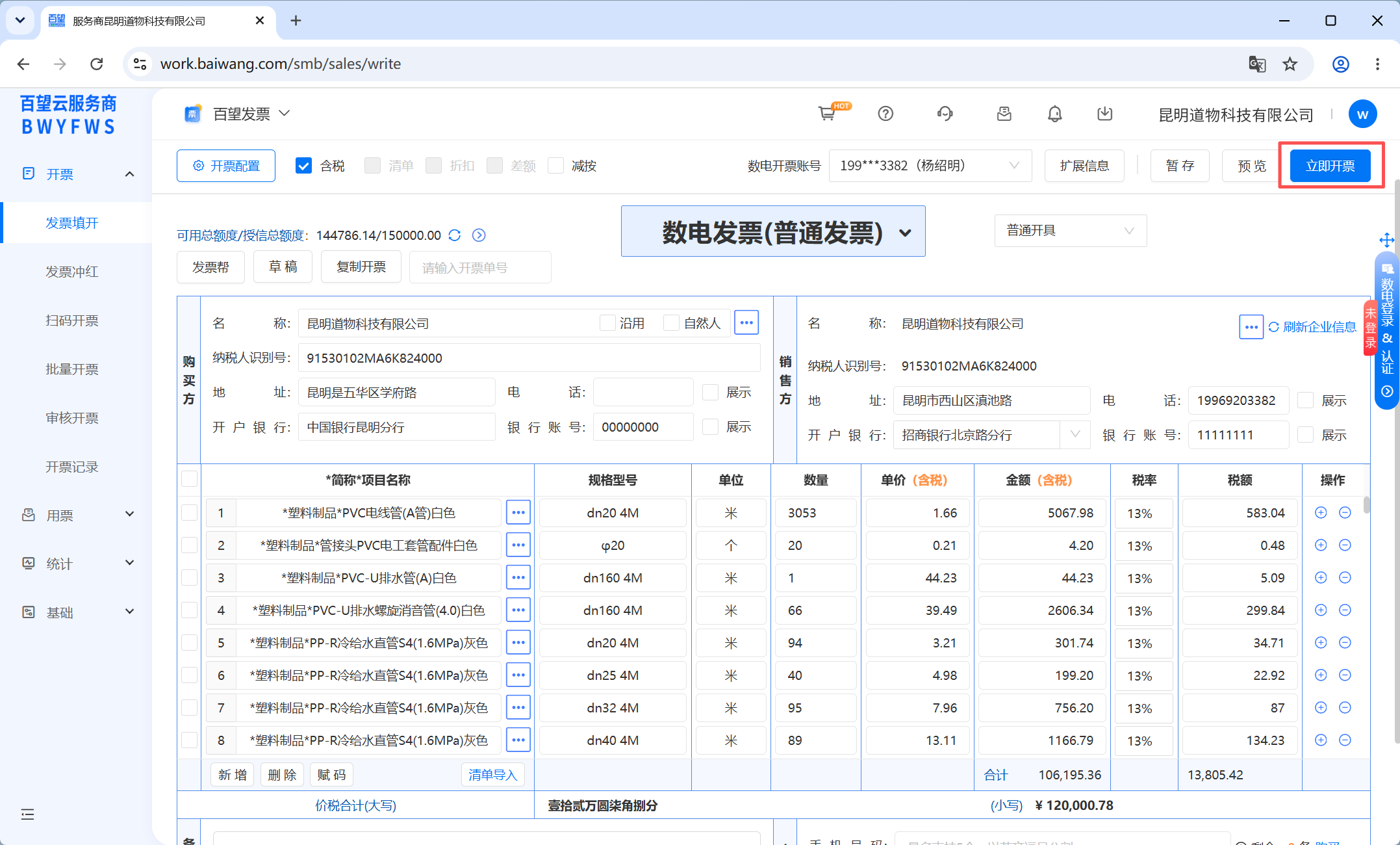The height and width of the screenshot is (845, 1400).
Task: Open buyer name lookup ellipsis button
Action: 746,322
